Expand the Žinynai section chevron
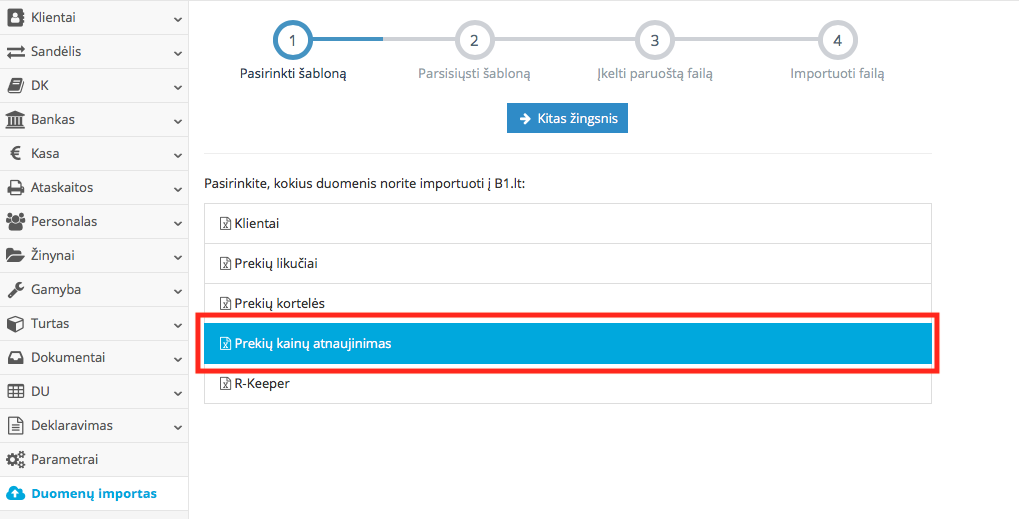 pyautogui.click(x=177, y=256)
